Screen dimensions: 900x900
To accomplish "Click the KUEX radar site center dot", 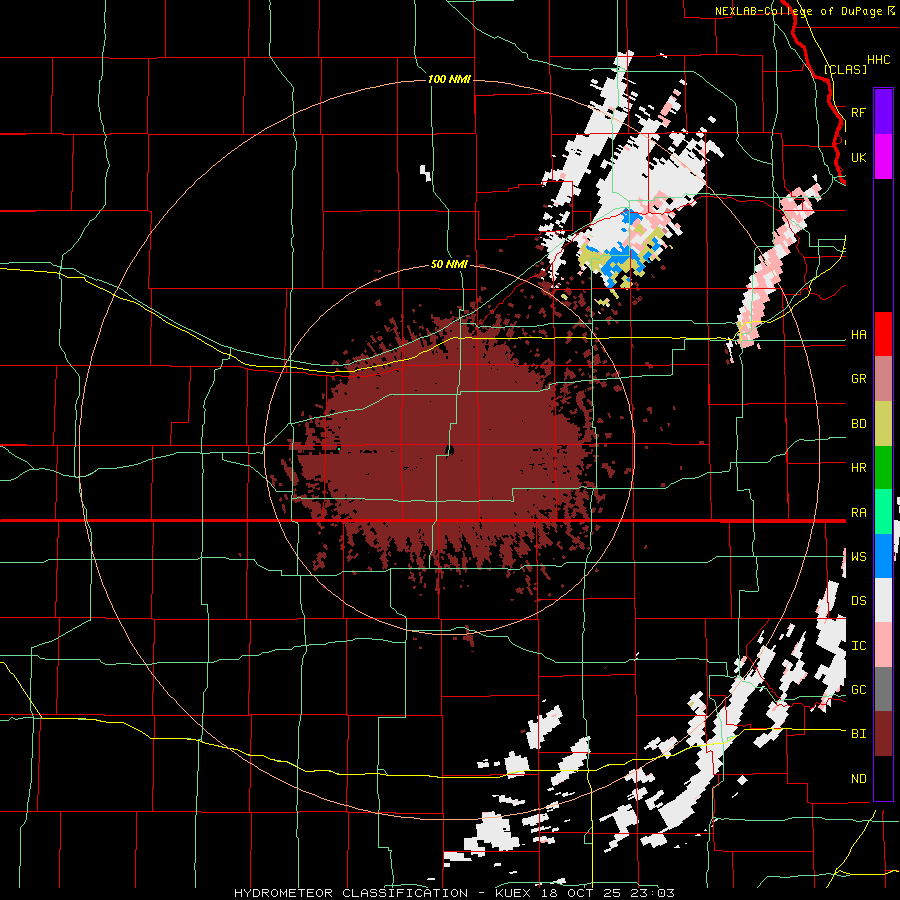I will click(x=449, y=451).
